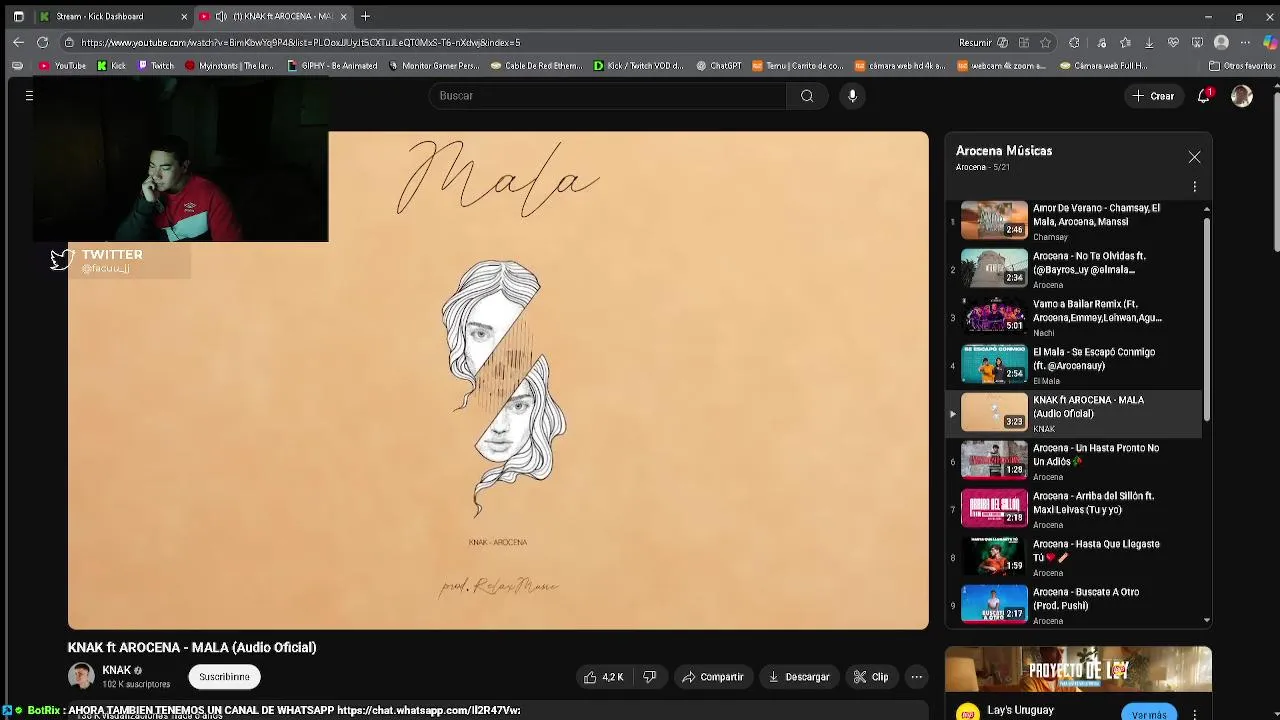Open YouTube notifications bell
Screen dimensions: 1280x720
pyautogui.click(x=1204, y=96)
